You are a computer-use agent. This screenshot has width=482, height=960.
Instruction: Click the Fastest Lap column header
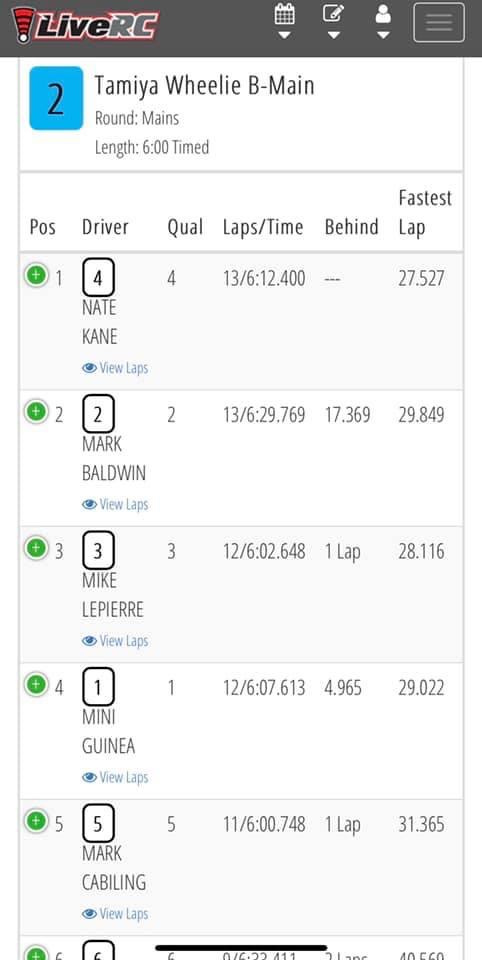coord(425,212)
